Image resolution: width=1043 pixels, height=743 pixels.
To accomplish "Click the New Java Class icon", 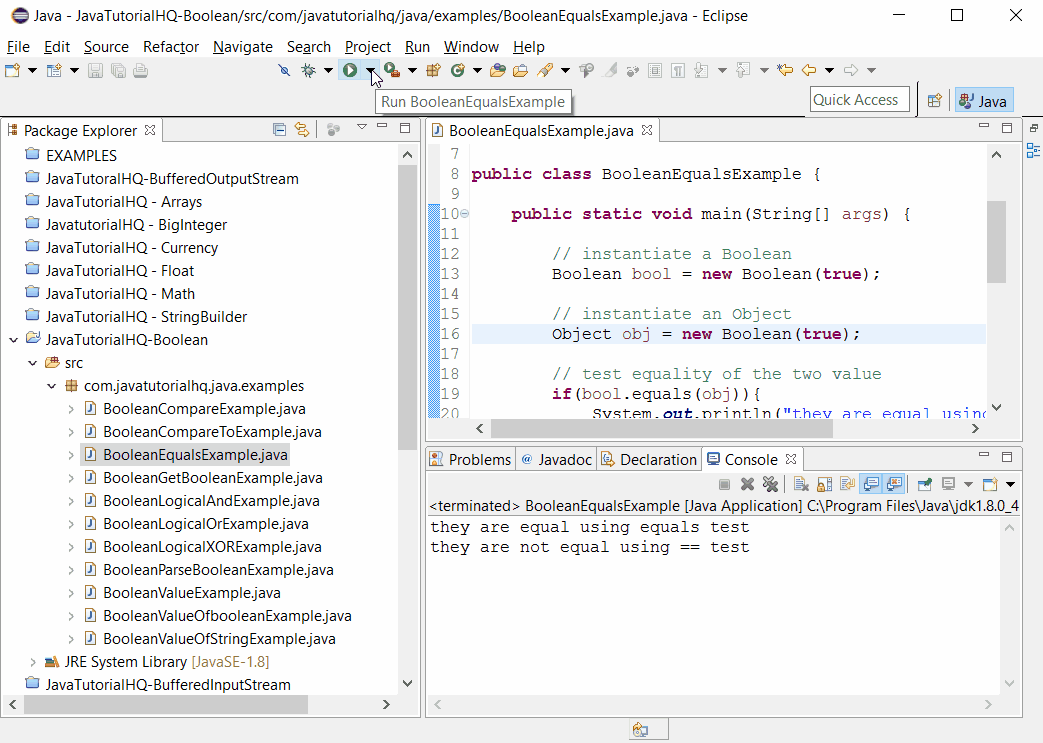I will click(x=458, y=70).
